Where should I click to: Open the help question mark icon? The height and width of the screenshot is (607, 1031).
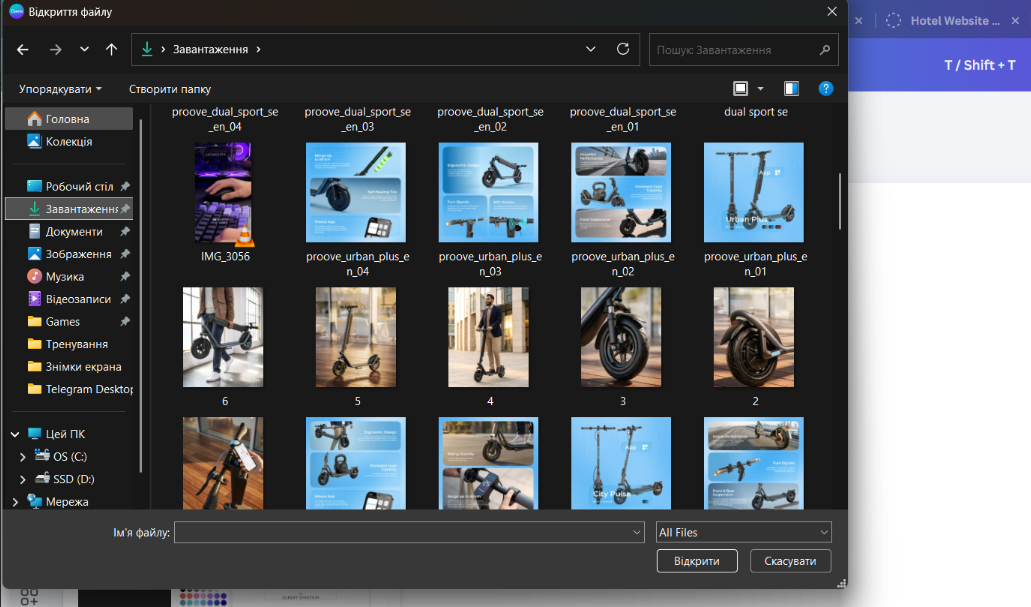pyautogui.click(x=825, y=89)
